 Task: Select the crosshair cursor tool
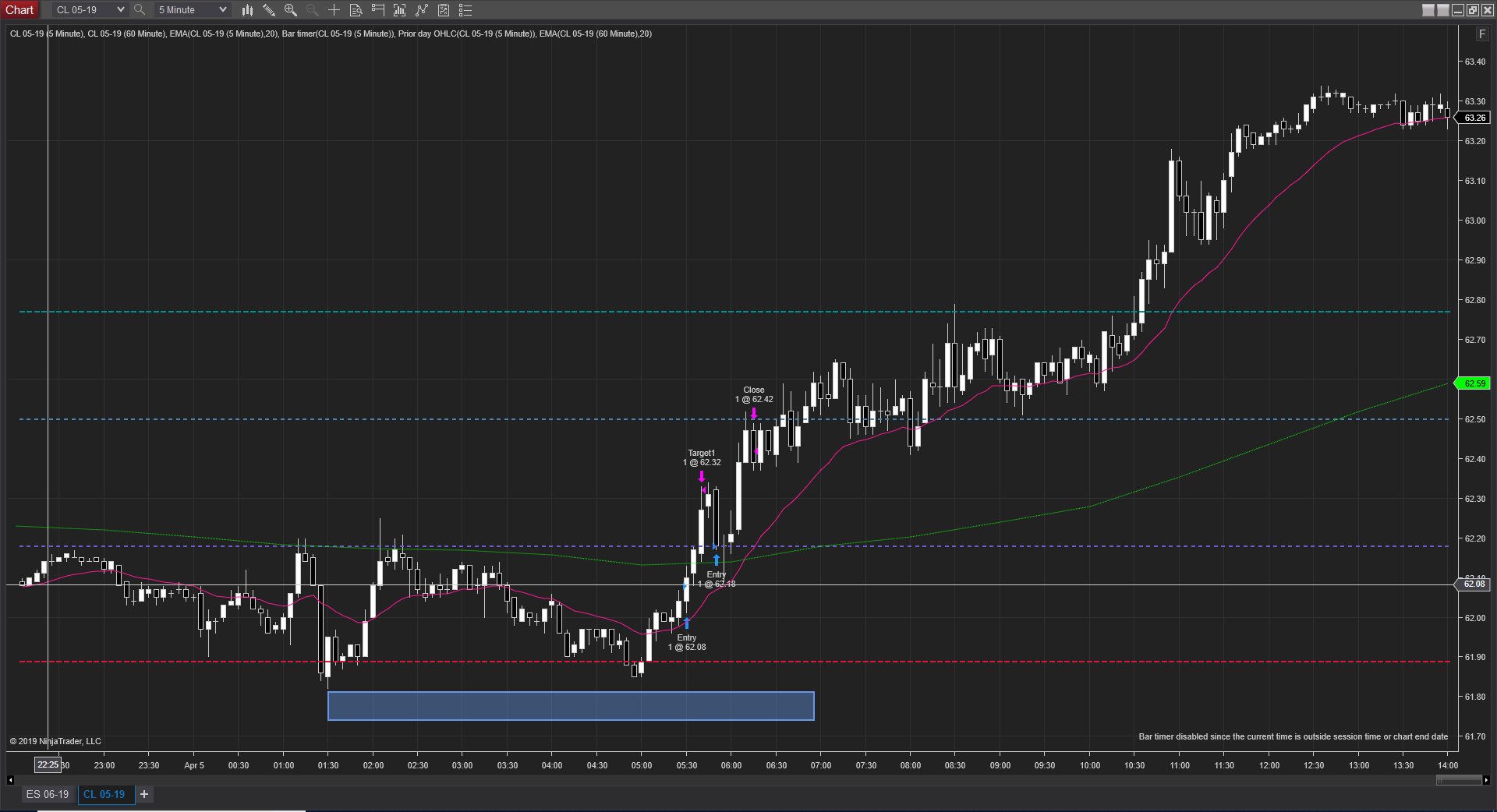tap(334, 10)
